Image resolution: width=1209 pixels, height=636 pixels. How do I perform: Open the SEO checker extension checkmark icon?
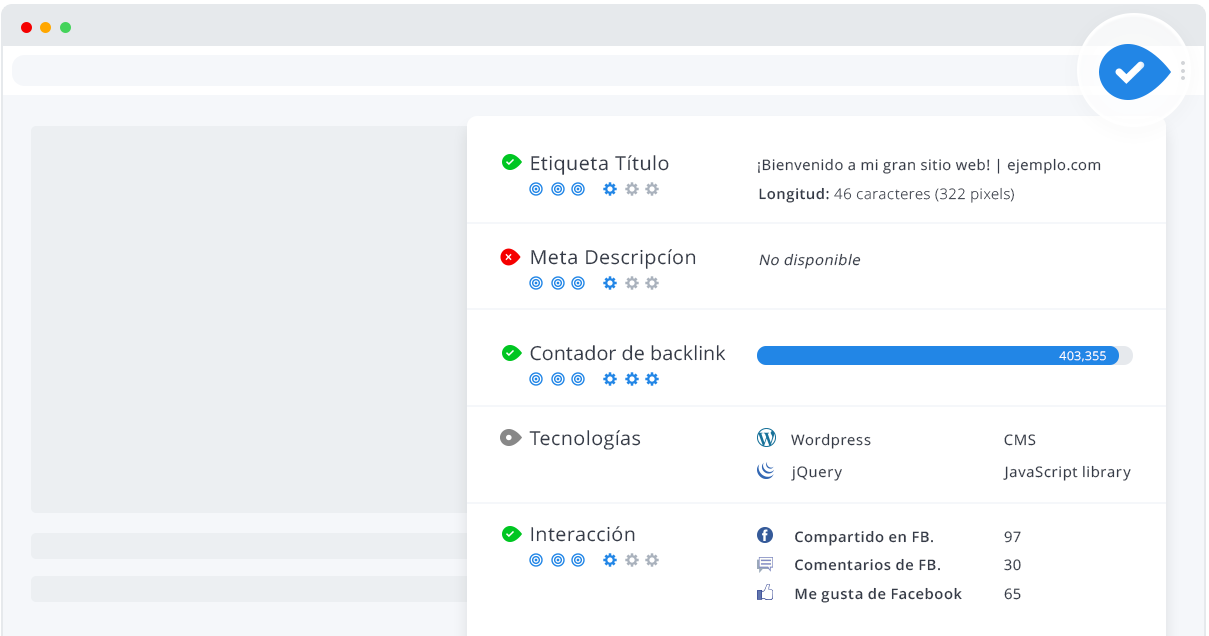[1133, 71]
